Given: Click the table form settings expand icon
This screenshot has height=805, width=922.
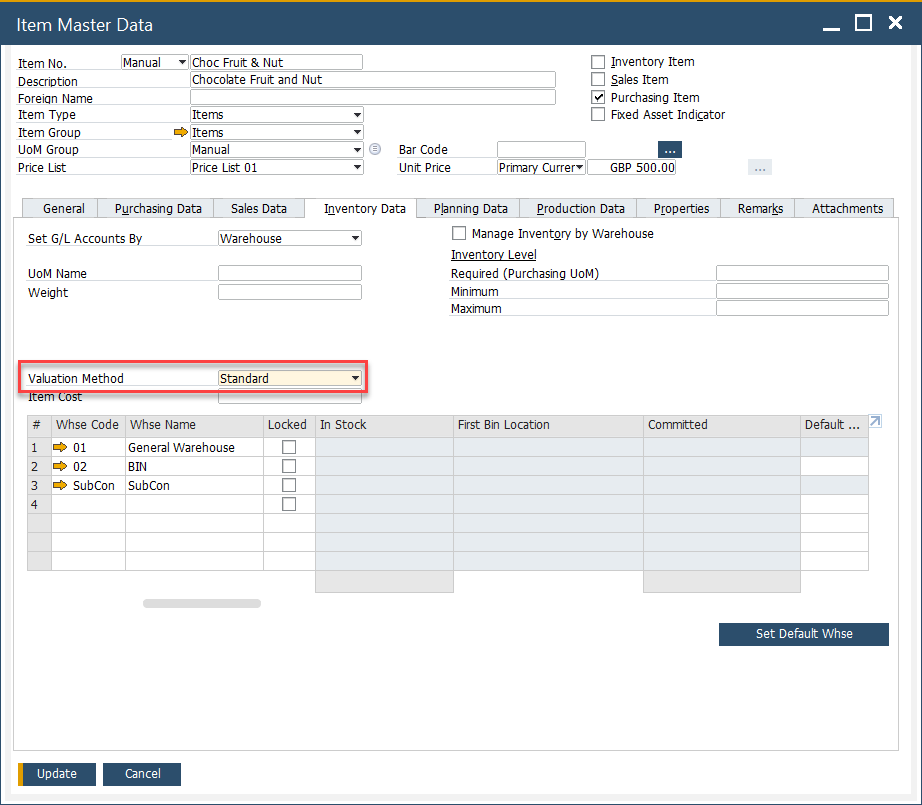Looking at the screenshot, I should pos(875,422).
